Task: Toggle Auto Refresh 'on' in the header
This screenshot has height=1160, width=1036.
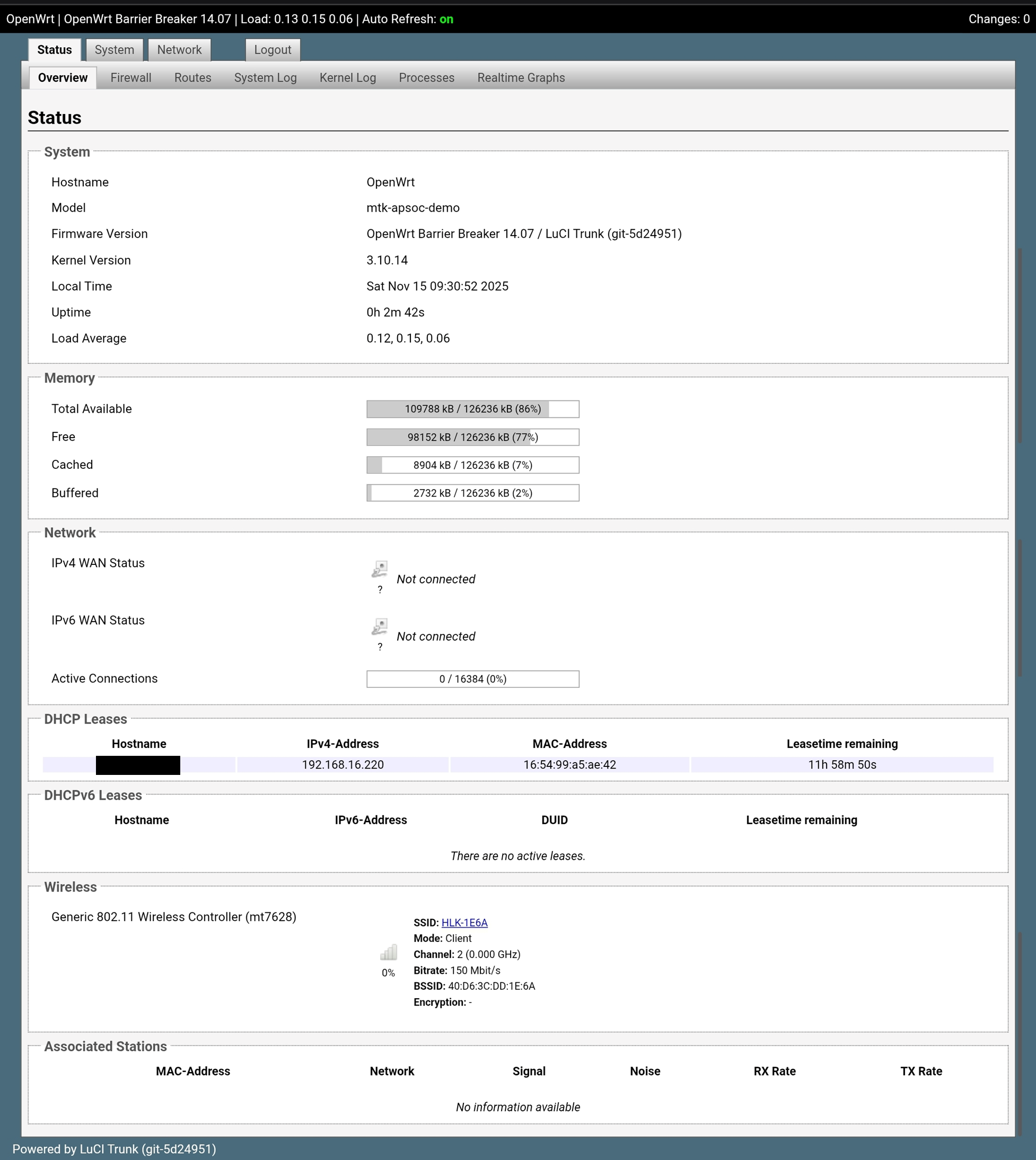Action: pyautogui.click(x=446, y=20)
